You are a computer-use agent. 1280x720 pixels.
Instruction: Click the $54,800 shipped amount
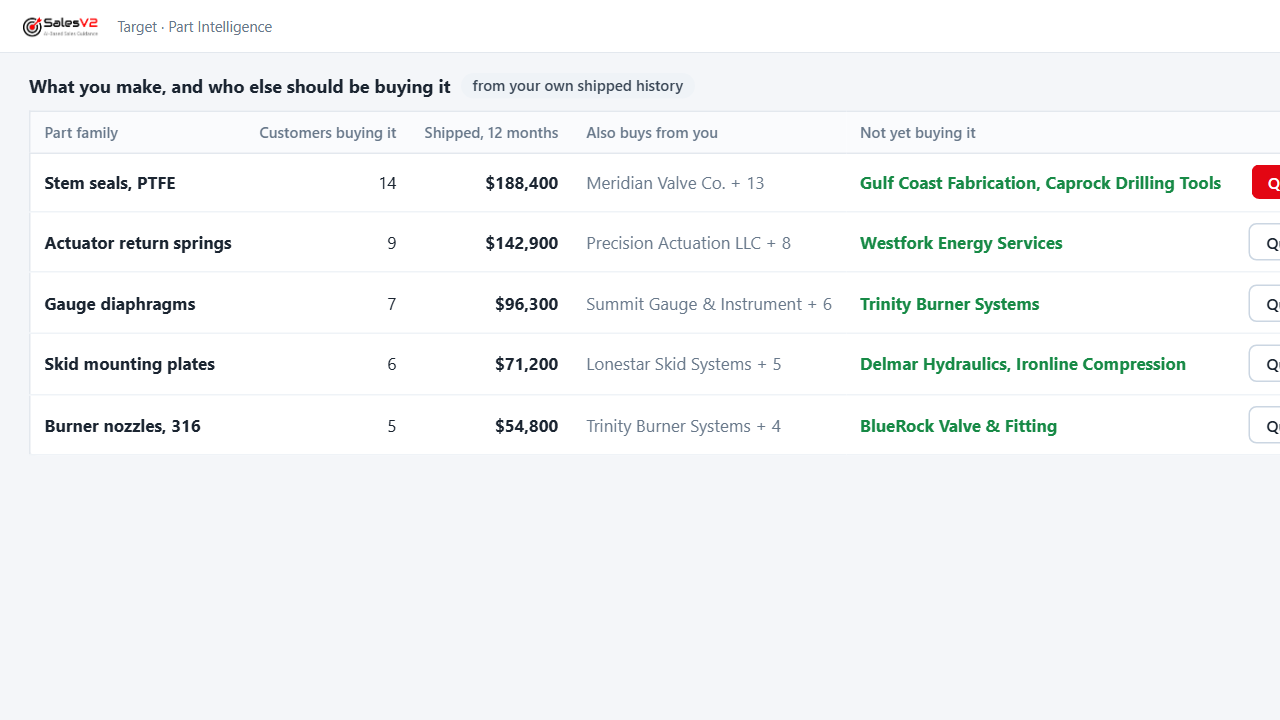click(x=527, y=426)
